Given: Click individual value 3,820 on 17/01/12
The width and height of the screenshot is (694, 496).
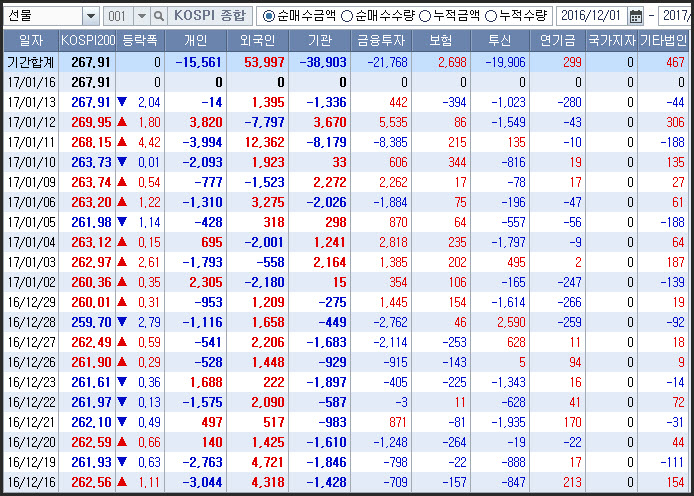Looking at the screenshot, I should [x=206, y=122].
